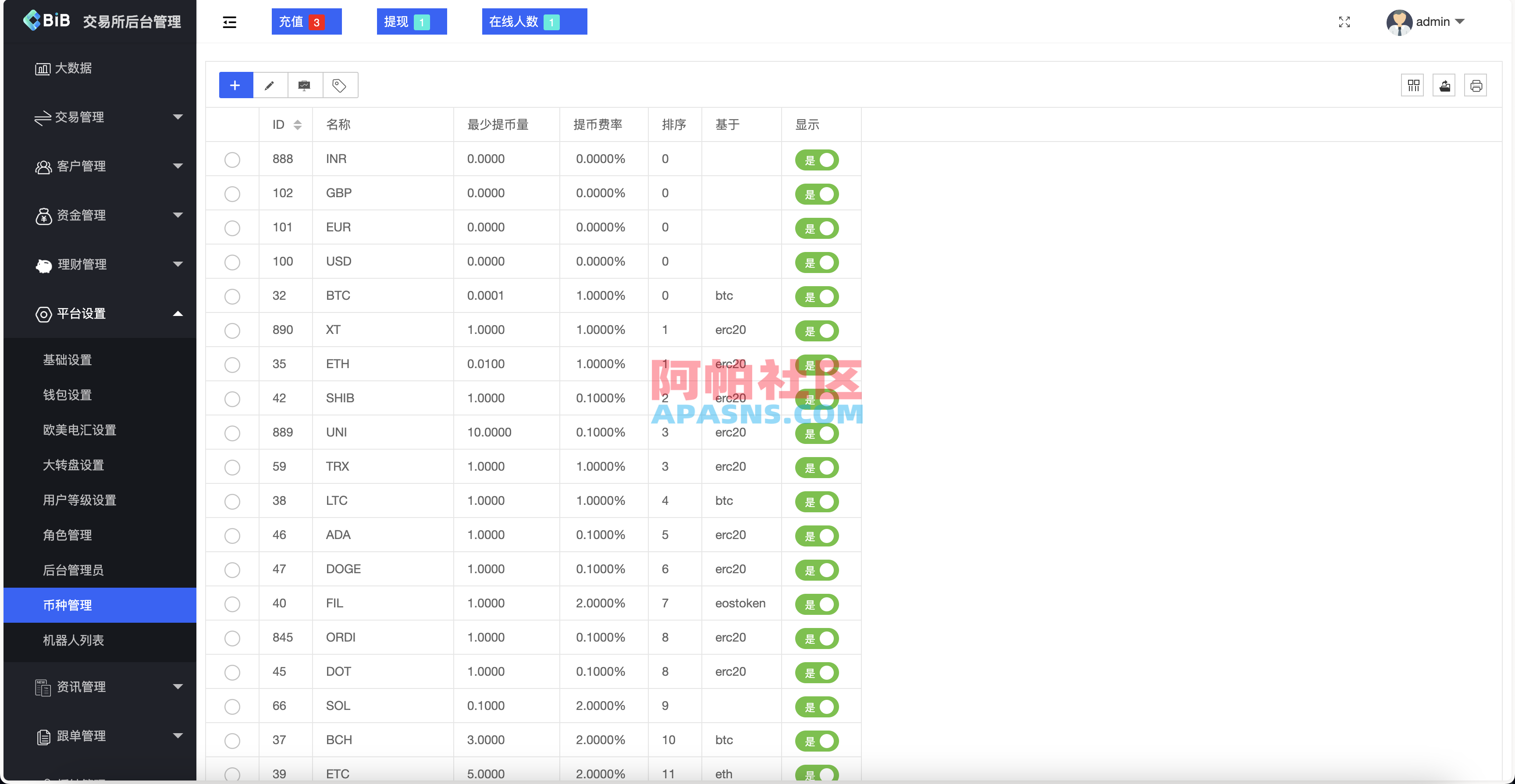Click the blue add (+) button

[235, 85]
